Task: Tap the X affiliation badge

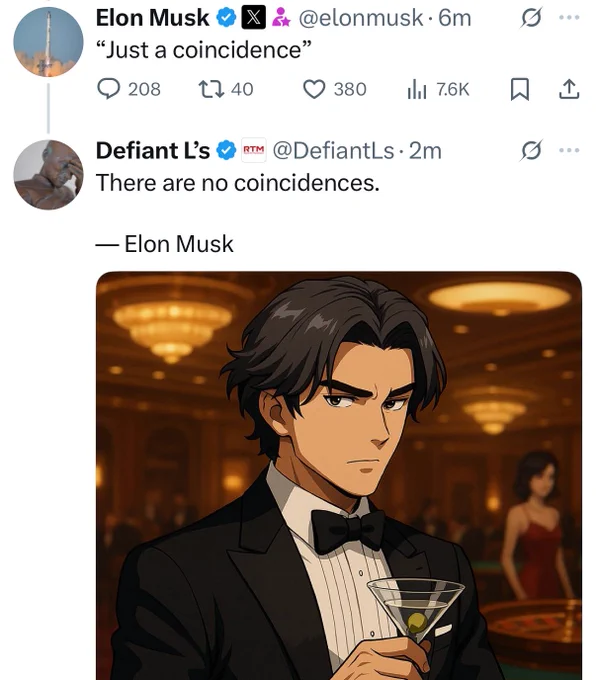Action: click(x=253, y=18)
